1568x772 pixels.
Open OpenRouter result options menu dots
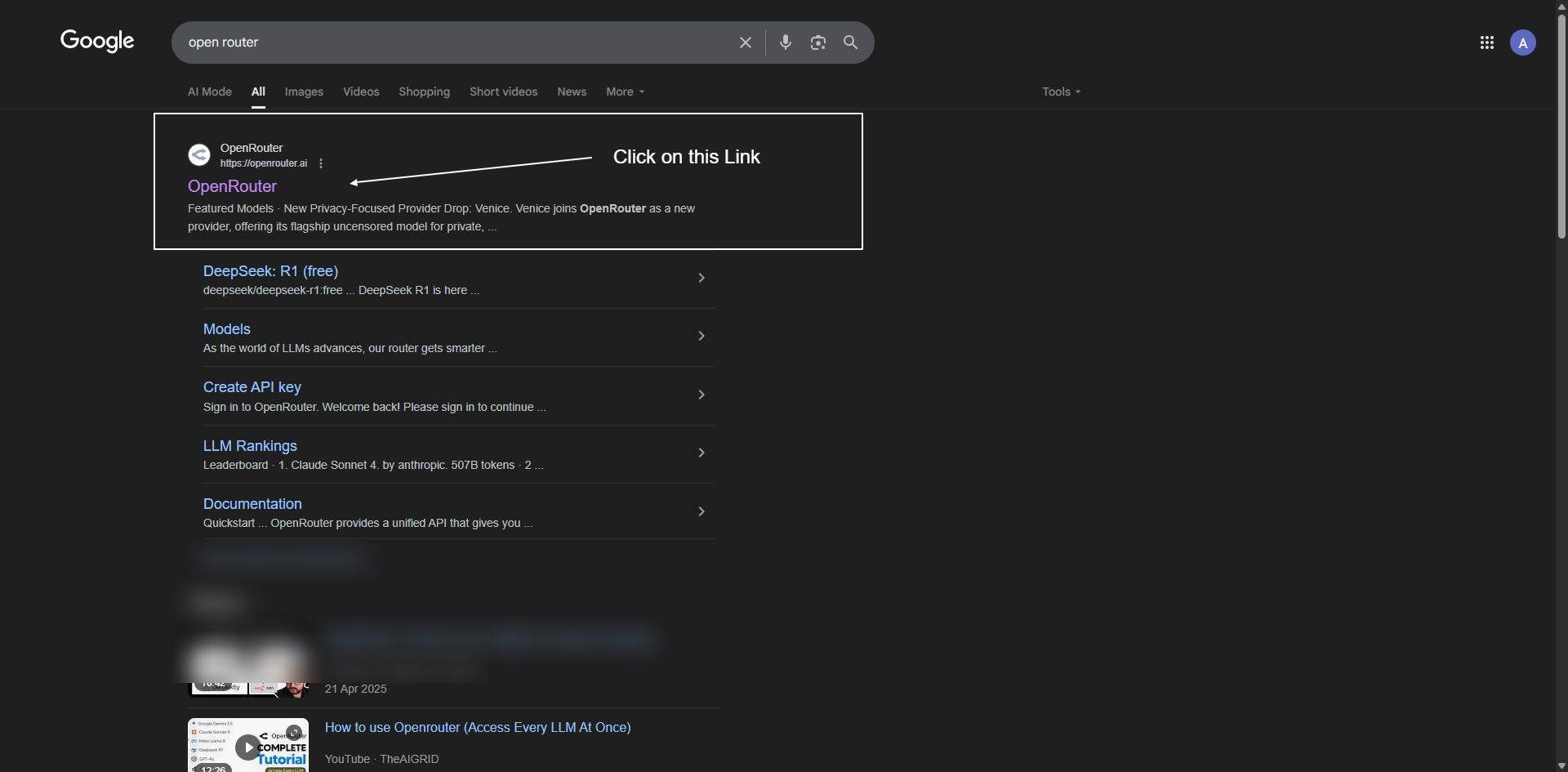(x=321, y=163)
